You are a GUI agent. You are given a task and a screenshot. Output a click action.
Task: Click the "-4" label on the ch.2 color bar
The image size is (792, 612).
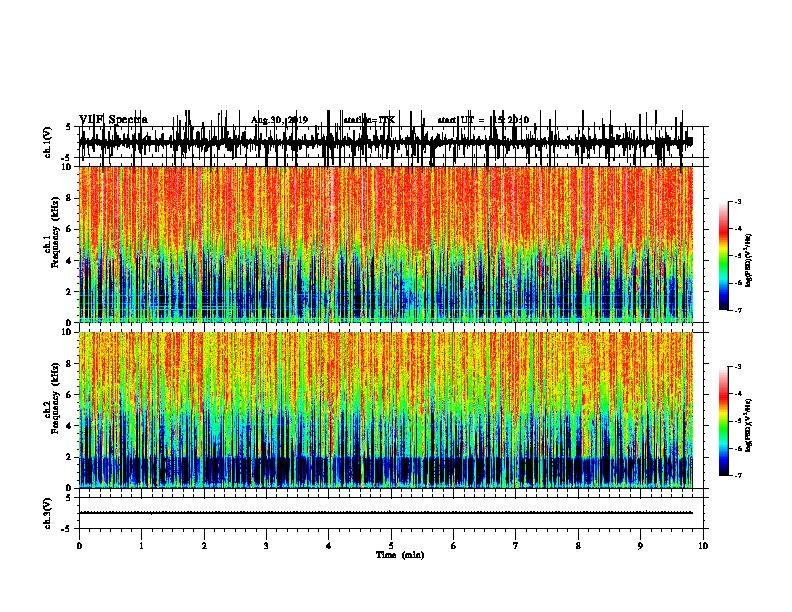pyautogui.click(x=737, y=394)
